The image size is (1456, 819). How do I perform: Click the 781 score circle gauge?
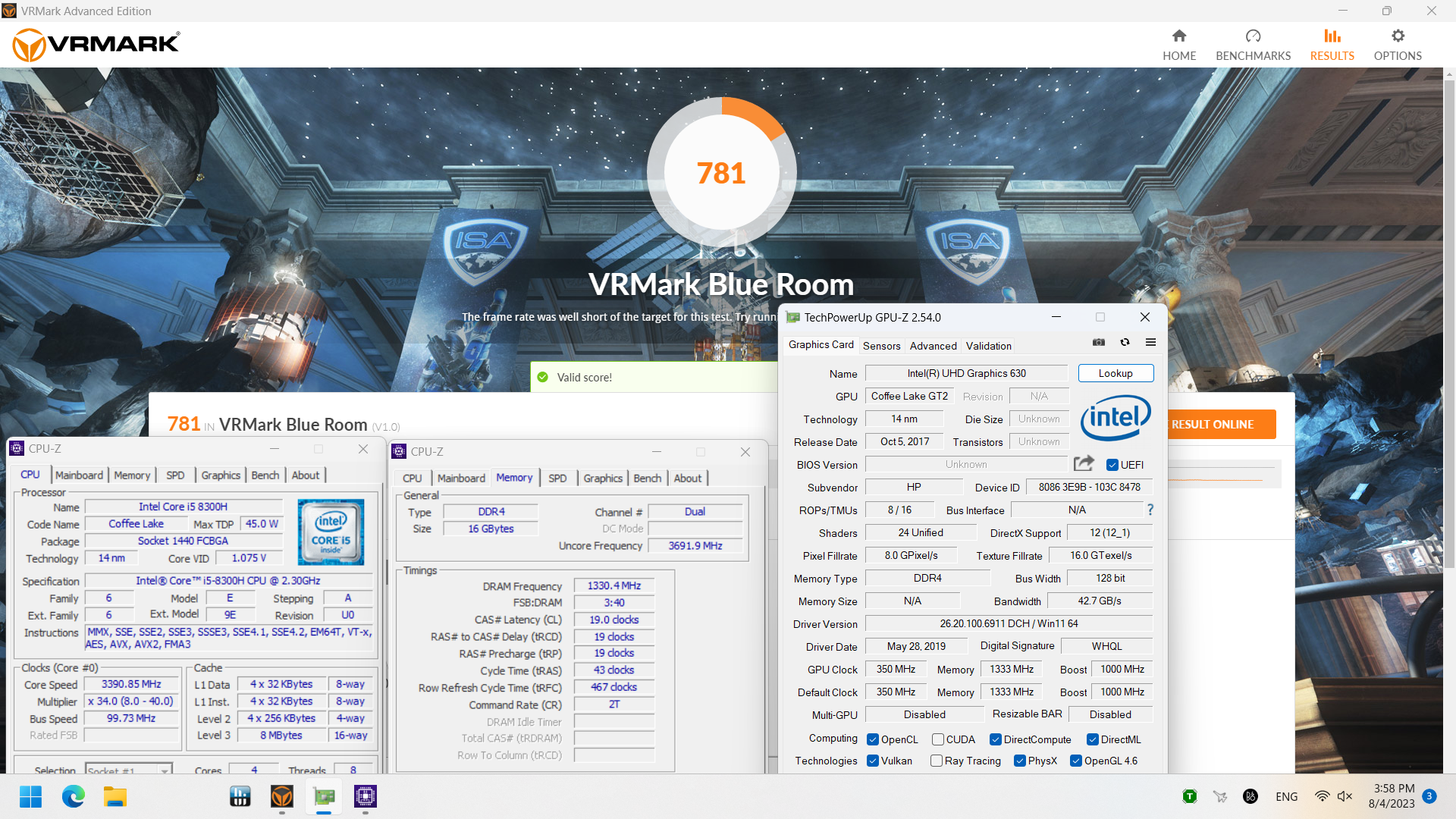point(721,173)
